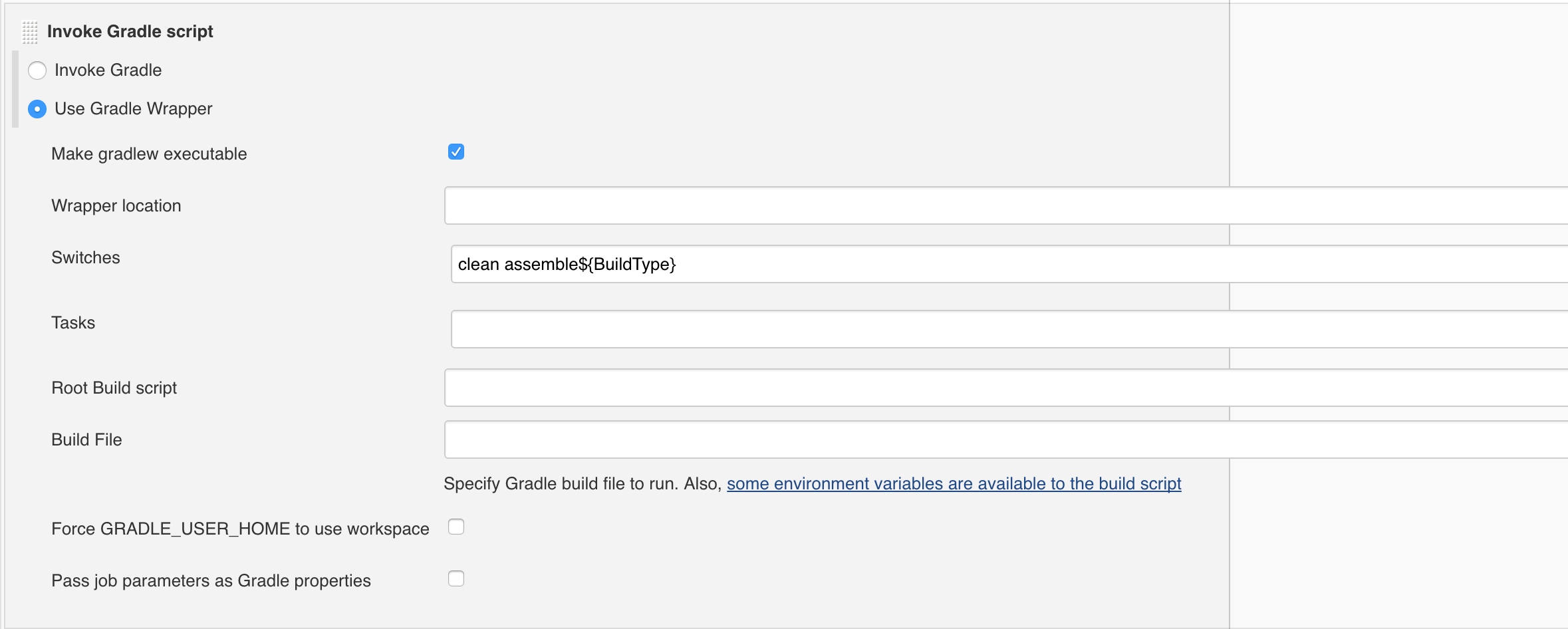Screen dimensions: 1568x629
Task: Click the Switches field label
Action: pos(86,257)
